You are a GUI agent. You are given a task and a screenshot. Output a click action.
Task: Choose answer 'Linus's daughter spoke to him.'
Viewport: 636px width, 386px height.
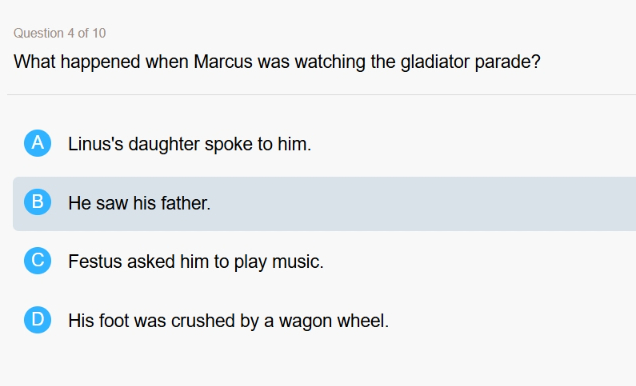(x=189, y=144)
